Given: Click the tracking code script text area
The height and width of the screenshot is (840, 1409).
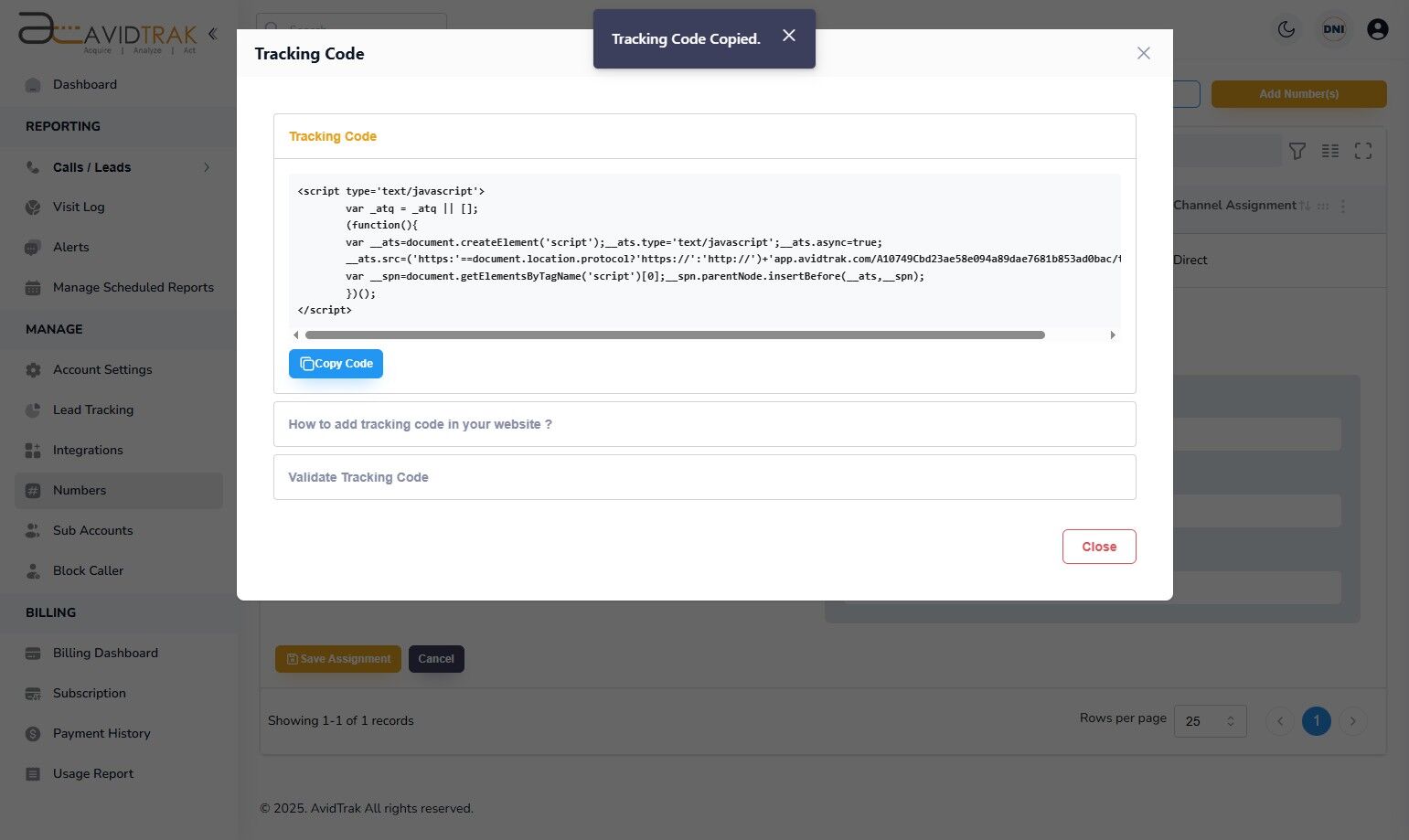Looking at the screenshot, I should click(704, 250).
